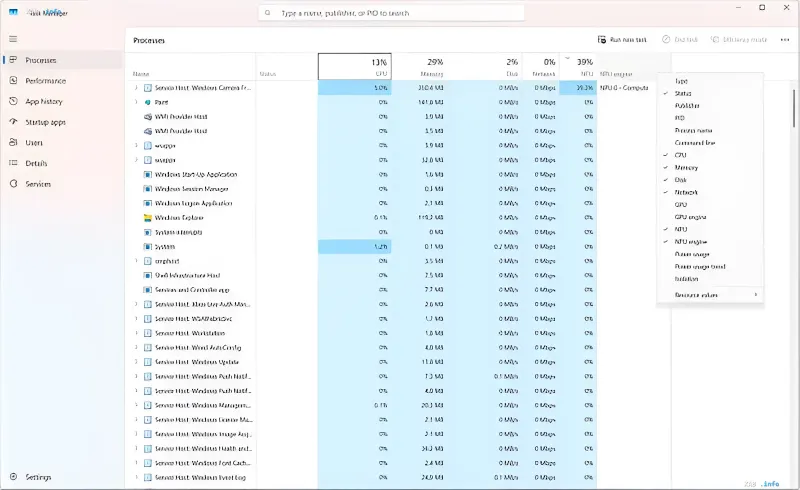Image resolution: width=800 pixels, height=490 pixels.
Task: Click the Paint process icon
Action: pyautogui.click(x=147, y=102)
